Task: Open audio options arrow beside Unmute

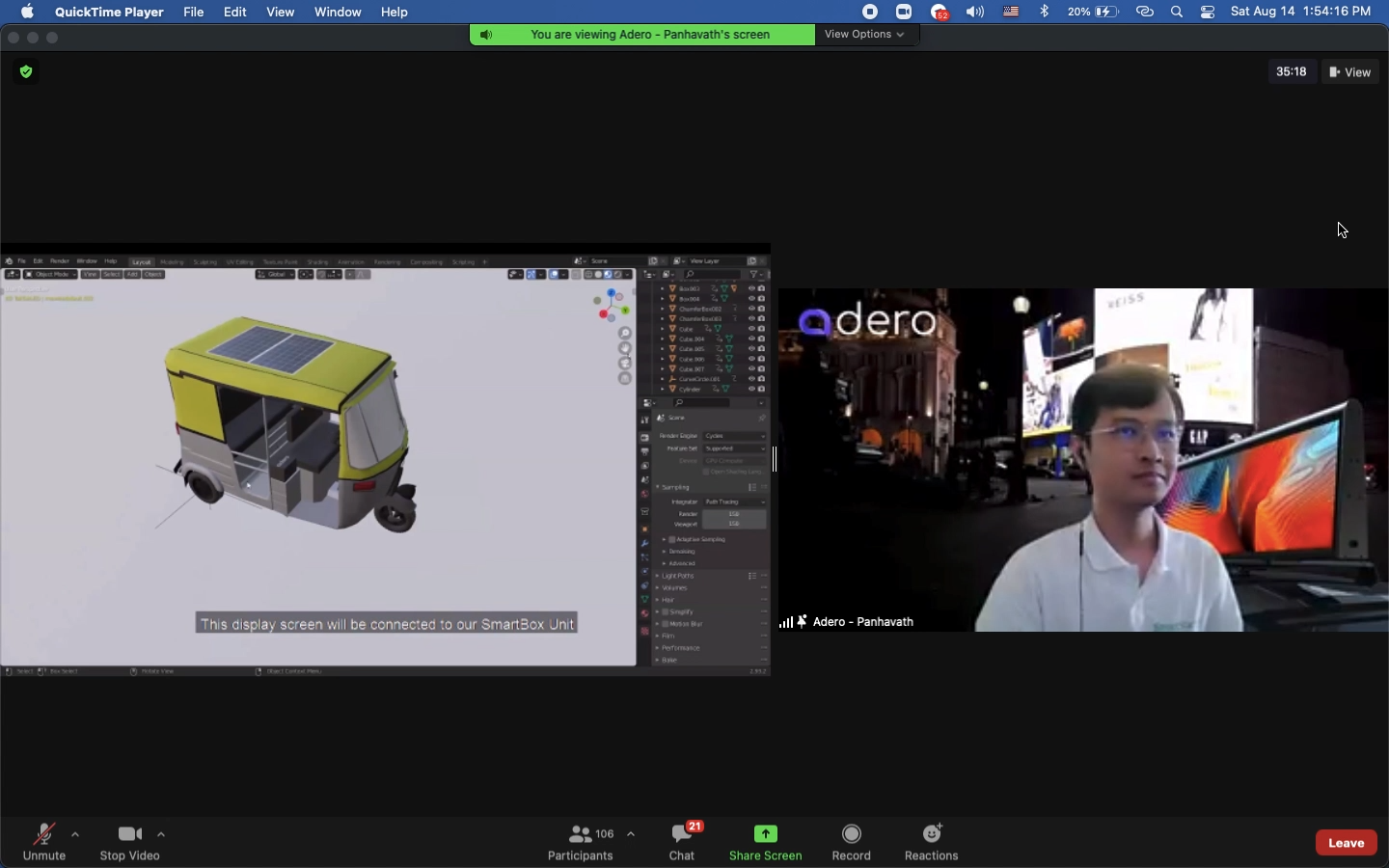Action: [75, 835]
